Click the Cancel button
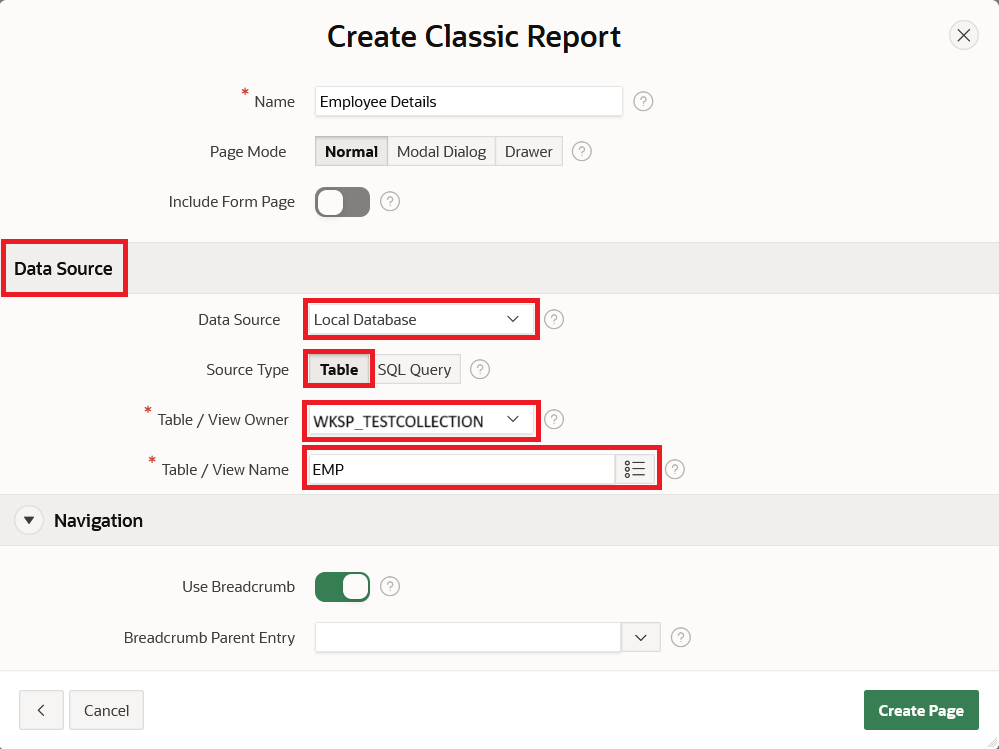 pos(106,710)
